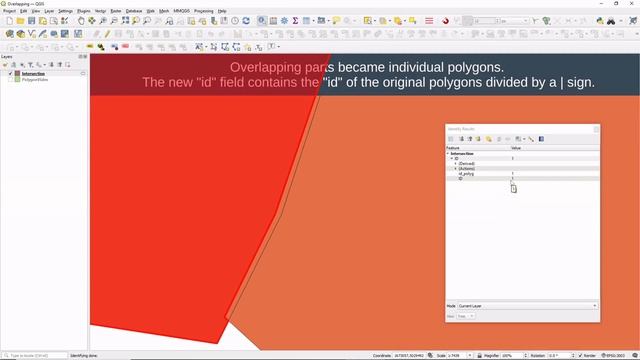Image resolution: width=640 pixels, height=360 pixels.
Task: Click the yellow label tool icon
Action: tap(90, 47)
